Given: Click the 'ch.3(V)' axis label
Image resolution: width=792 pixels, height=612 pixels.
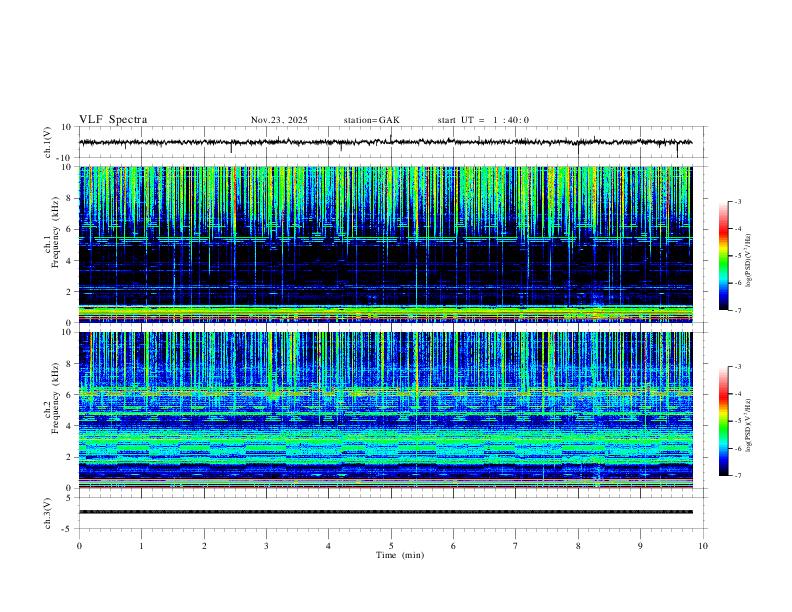Looking at the screenshot, I should (48, 514).
